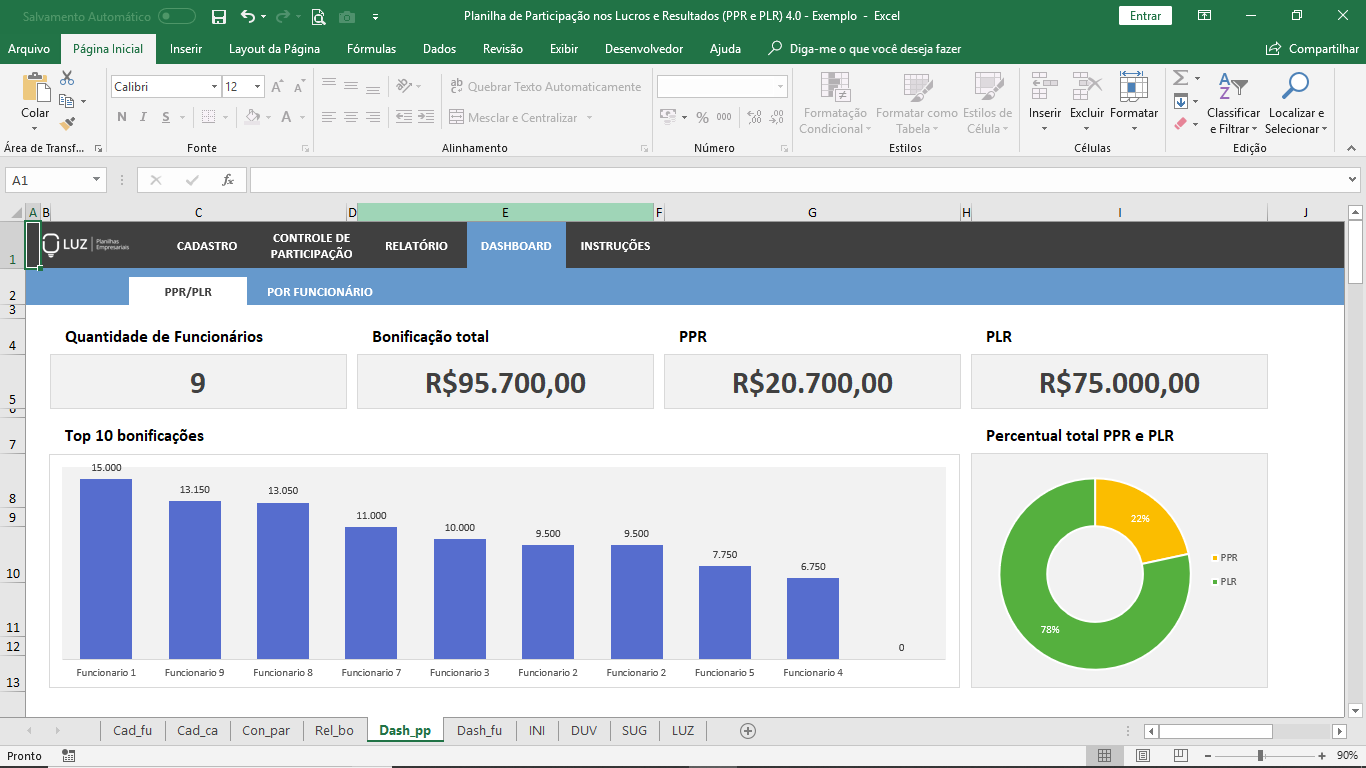The image size is (1366, 768).
Task: Click the Copy icon in the clipboard group
Action: coord(67,101)
